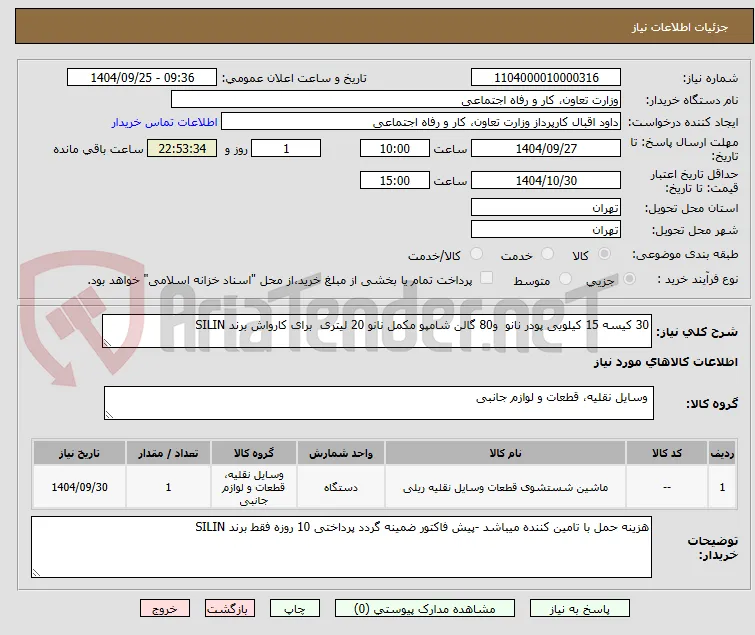The image size is (755, 635).
Task: Click the deadline time field 10:00
Action: point(395,148)
